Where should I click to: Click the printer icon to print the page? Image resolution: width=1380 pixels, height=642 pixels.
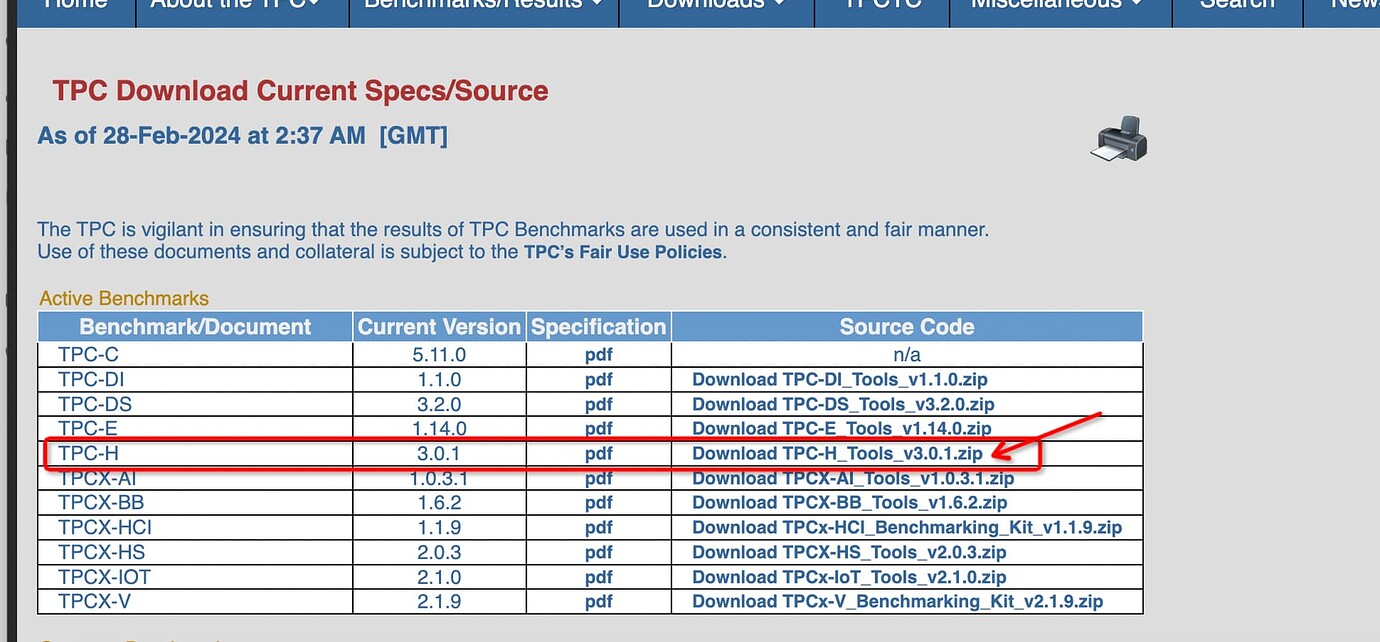(x=1118, y=140)
